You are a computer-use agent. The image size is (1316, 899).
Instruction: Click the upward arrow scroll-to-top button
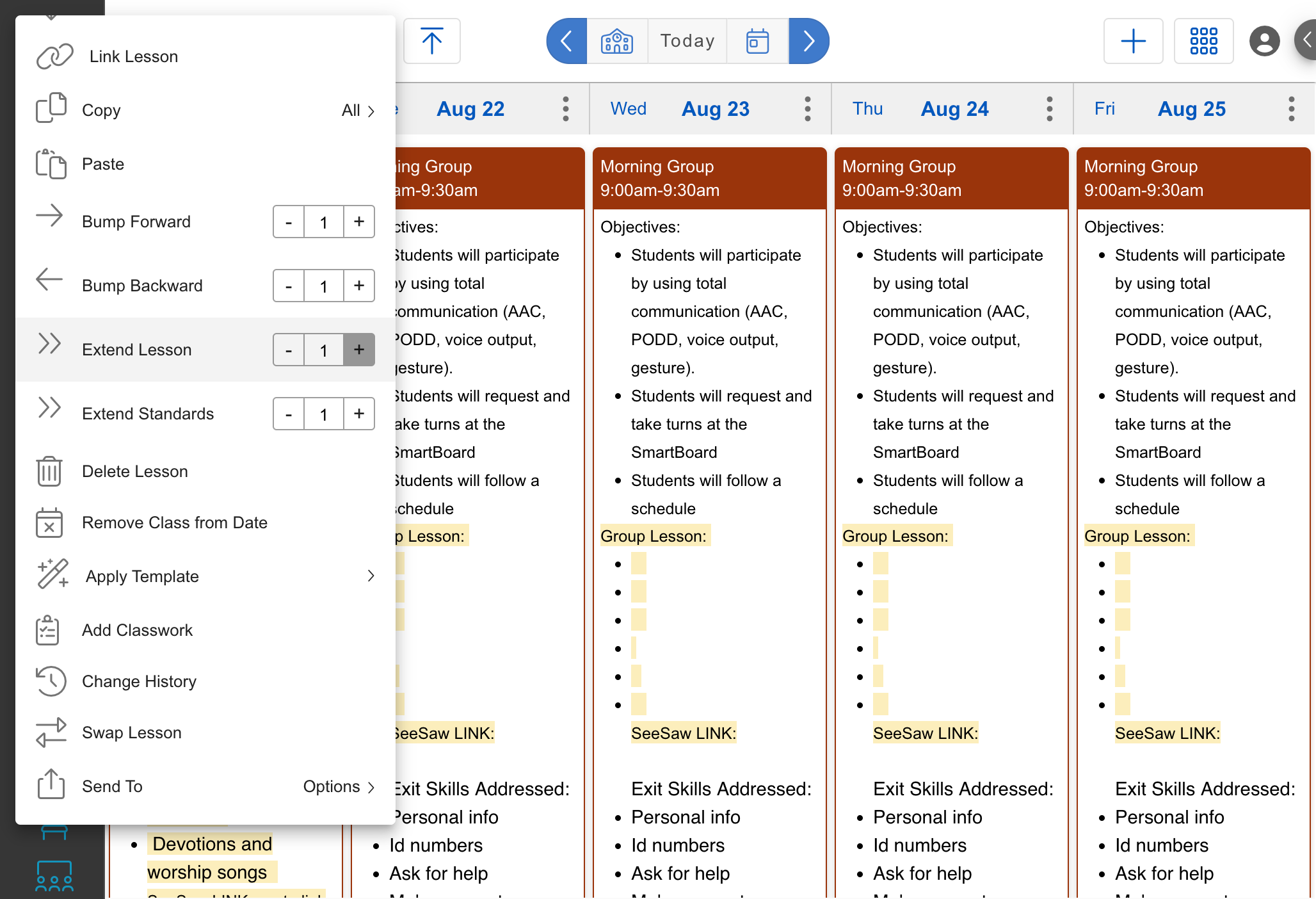432,41
